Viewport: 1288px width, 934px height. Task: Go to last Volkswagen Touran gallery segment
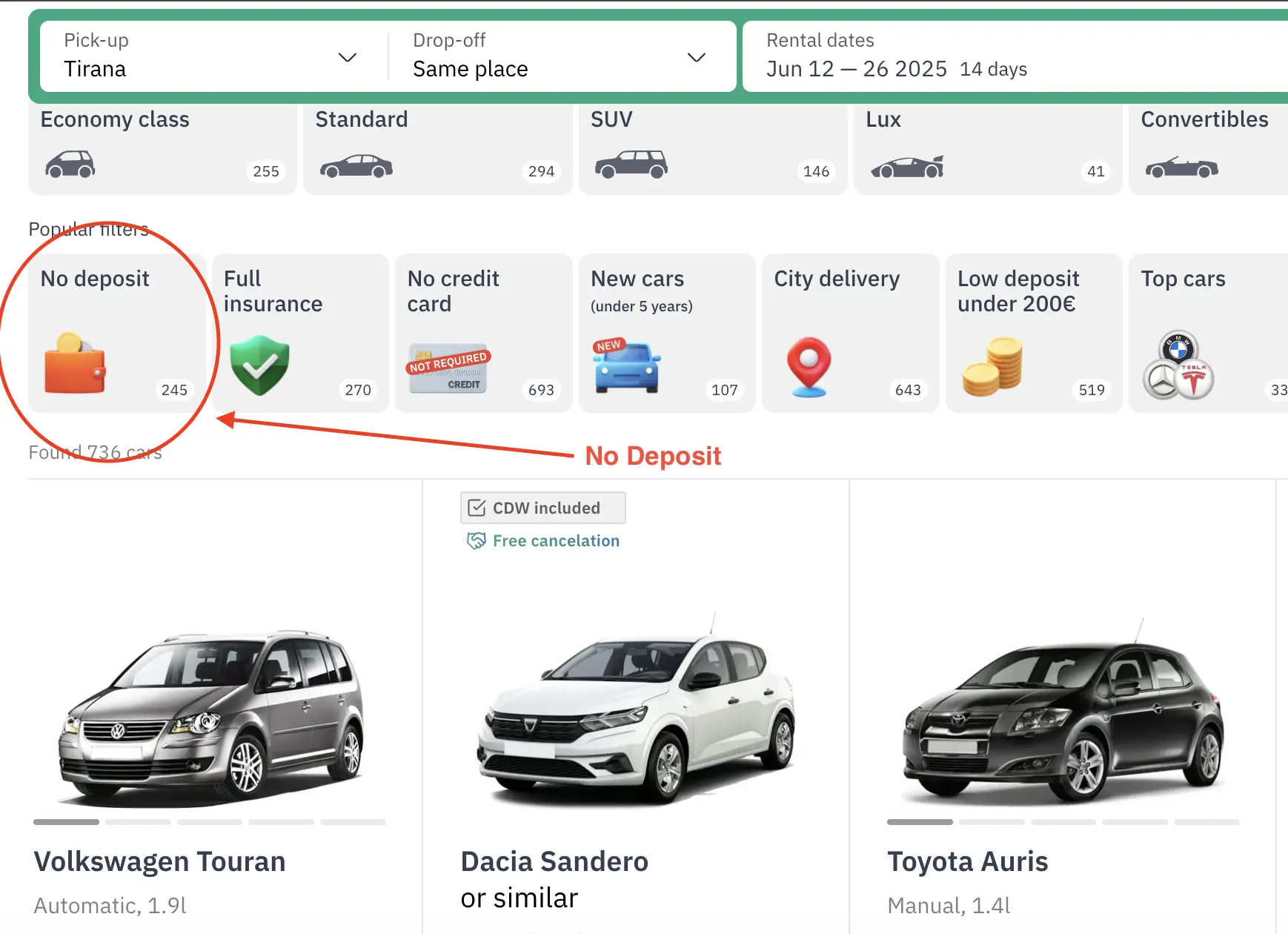click(x=353, y=821)
